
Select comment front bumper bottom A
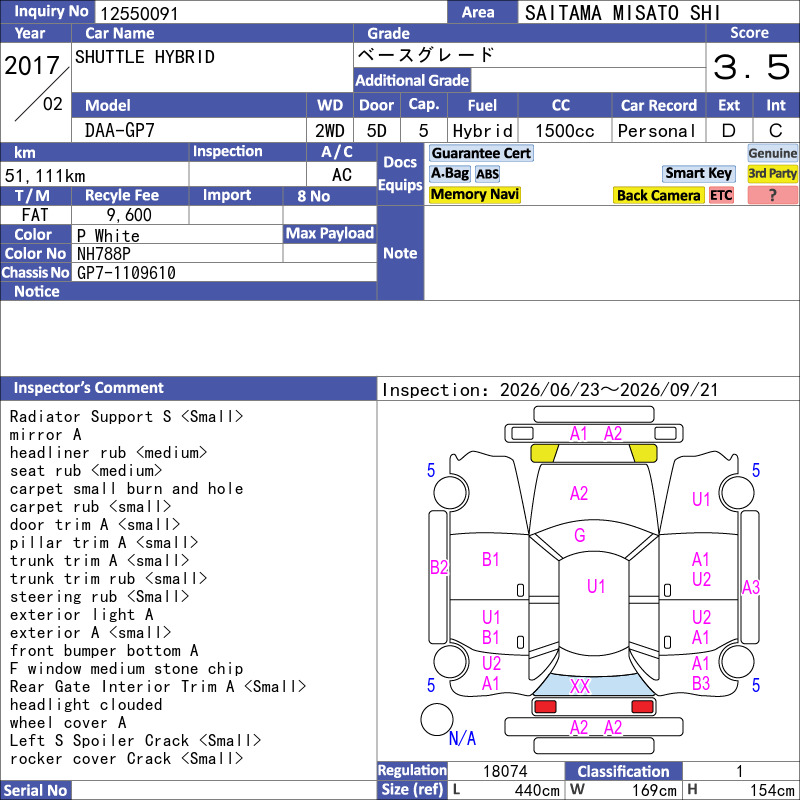click(x=104, y=651)
